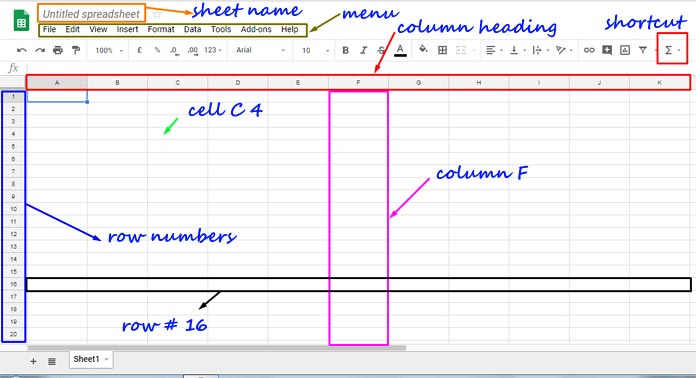Select column B header
The image size is (696, 378).
[x=117, y=83]
